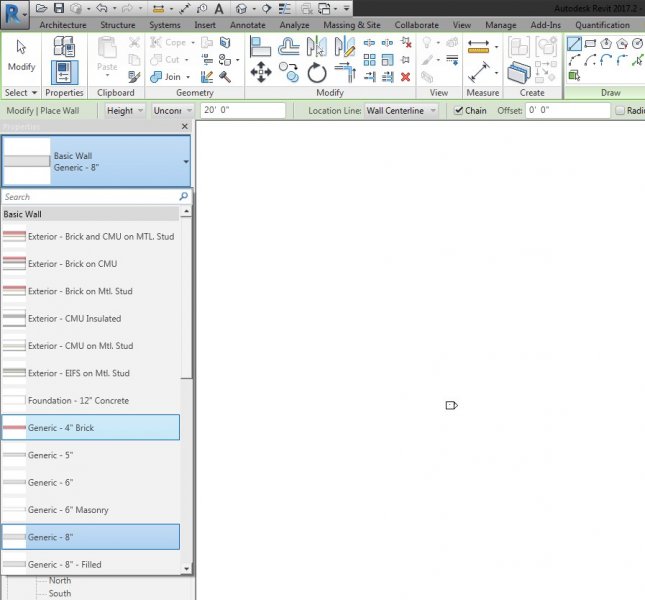Choose Exterior - EIFS on Mtl. Stud wall type
The image size is (645, 600).
coord(90,373)
